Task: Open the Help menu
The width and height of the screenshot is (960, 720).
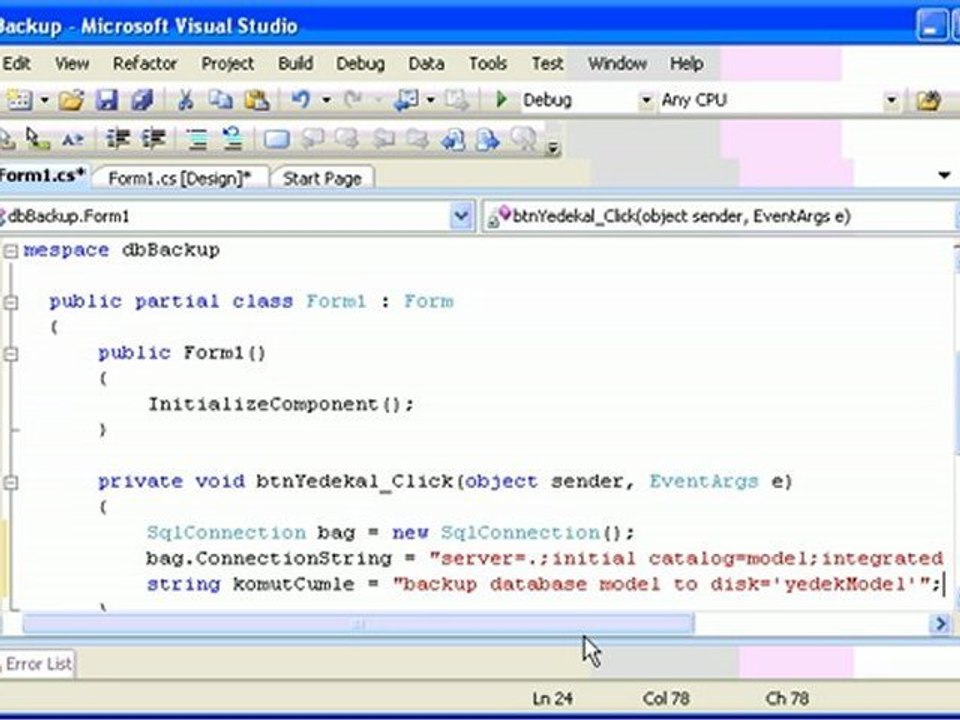Action: 686,63
